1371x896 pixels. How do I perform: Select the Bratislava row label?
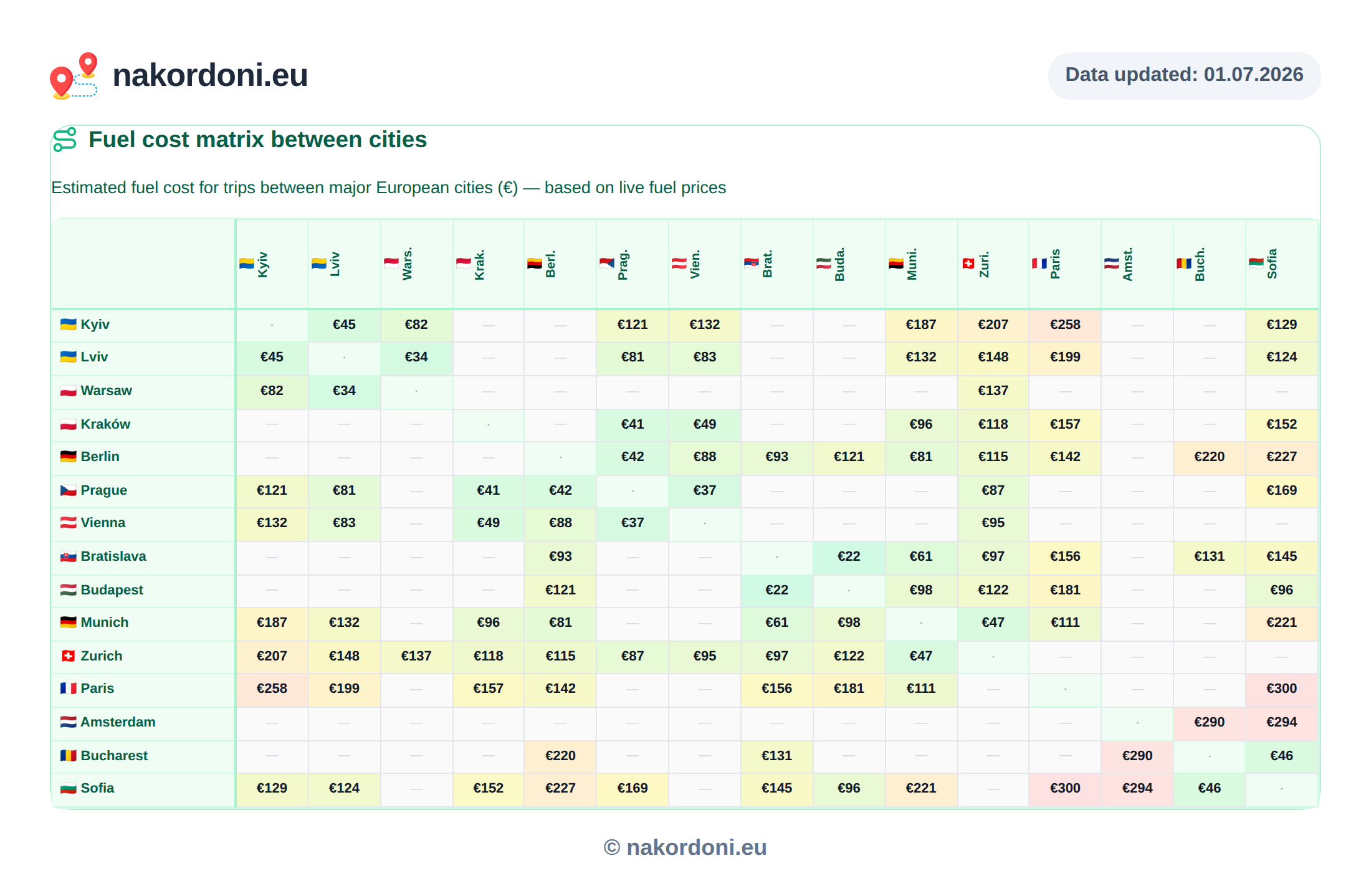(x=113, y=556)
